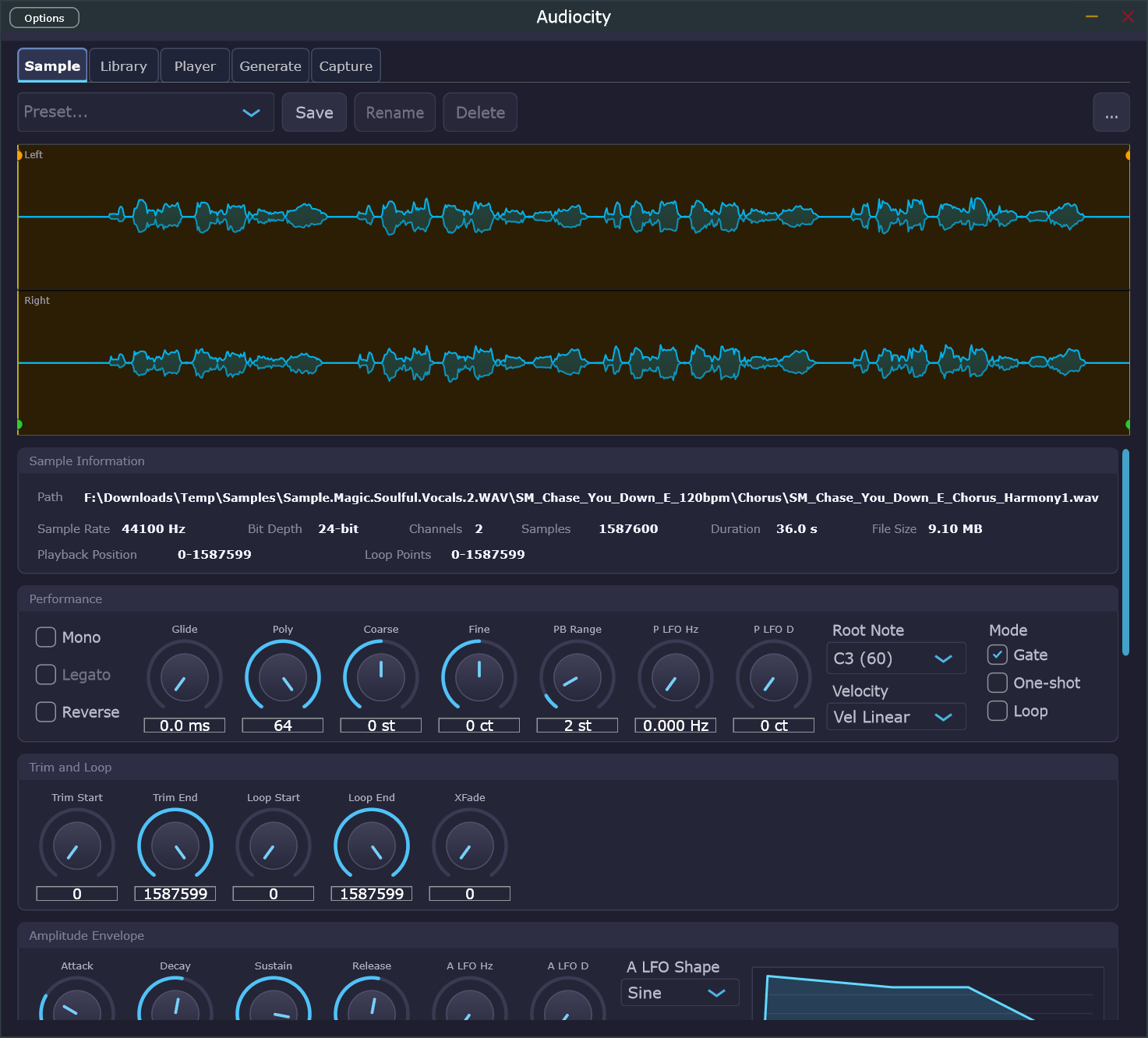
Task: Click the green loop start marker
Action: click(x=19, y=425)
